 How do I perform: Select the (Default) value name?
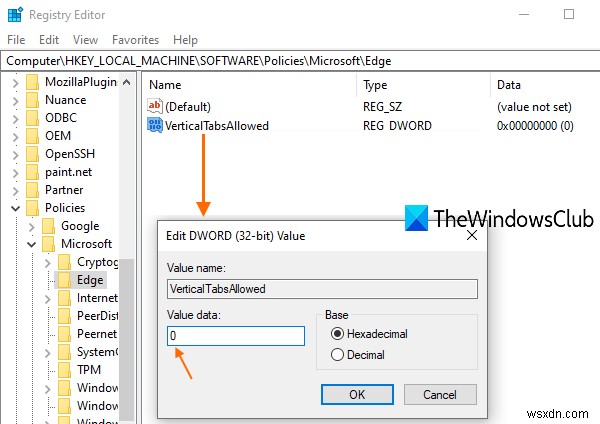[188, 107]
